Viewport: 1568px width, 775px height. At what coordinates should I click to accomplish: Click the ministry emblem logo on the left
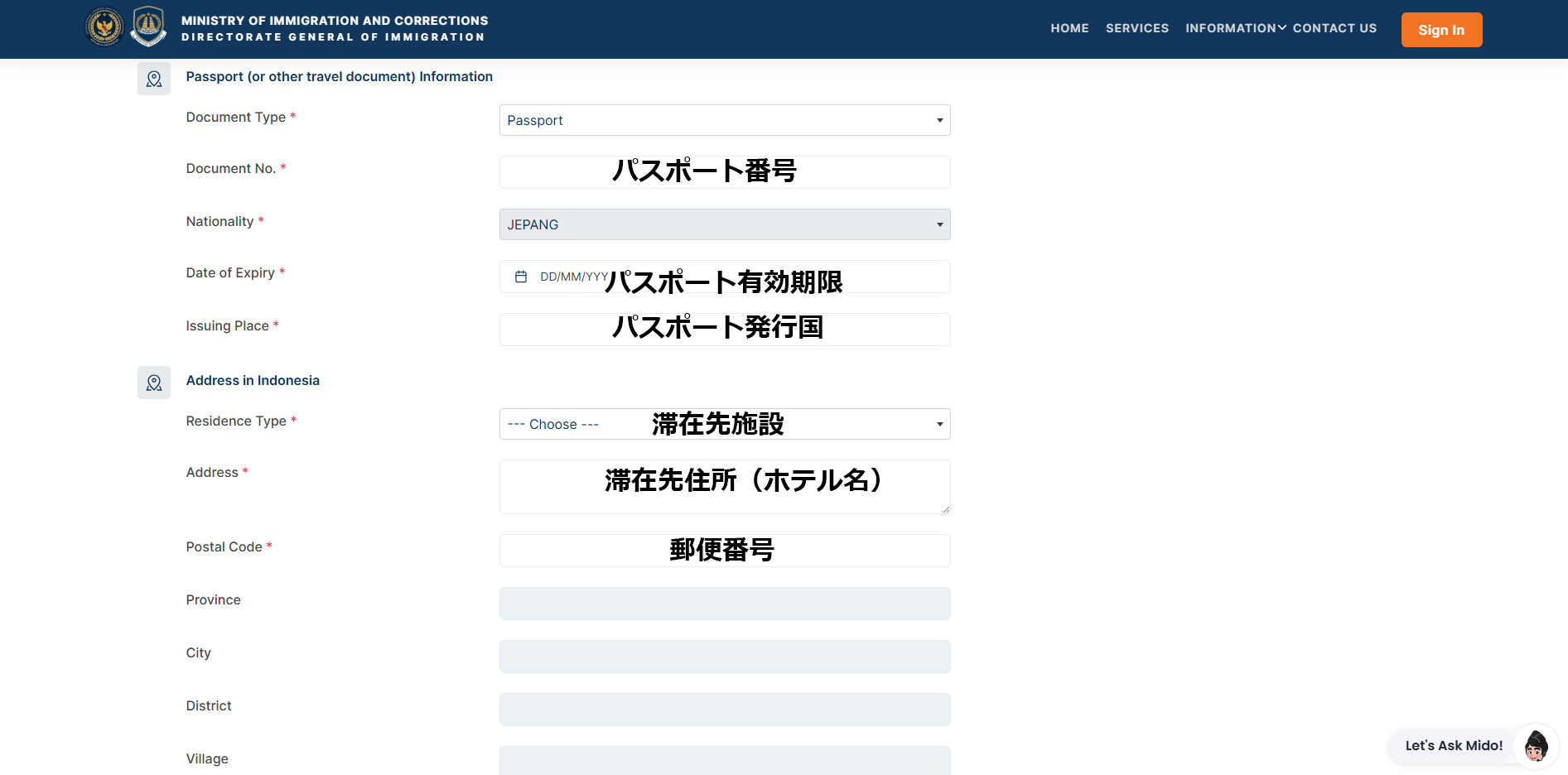click(104, 26)
